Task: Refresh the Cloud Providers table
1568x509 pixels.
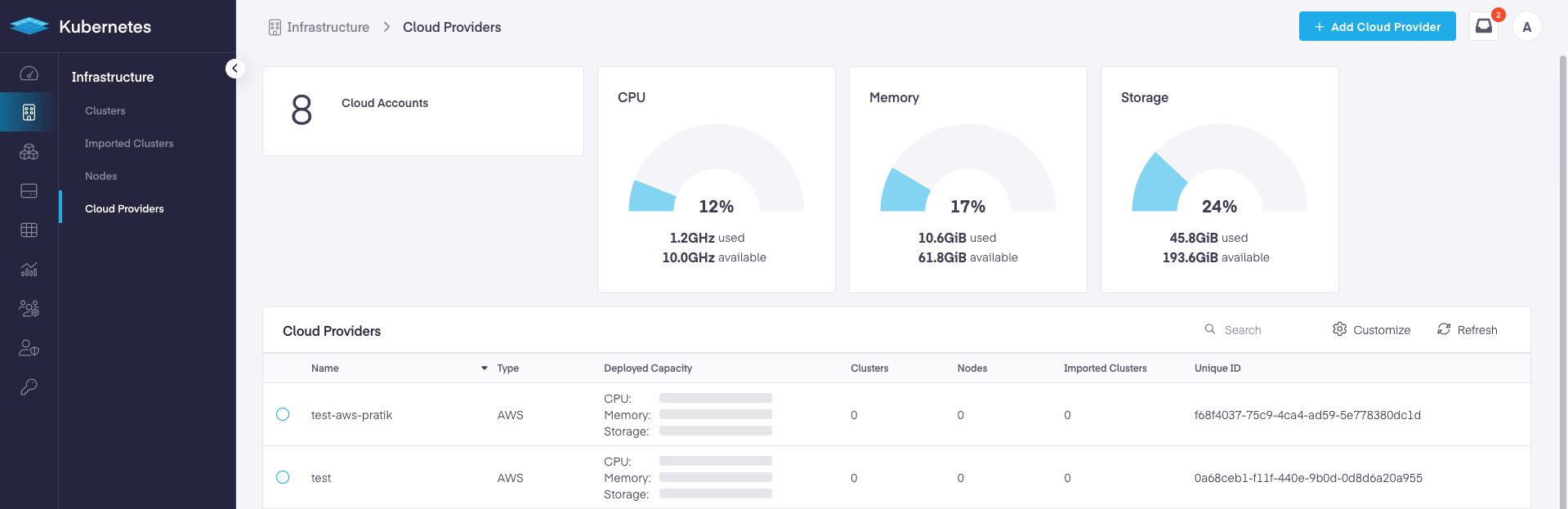Action: tap(1467, 330)
